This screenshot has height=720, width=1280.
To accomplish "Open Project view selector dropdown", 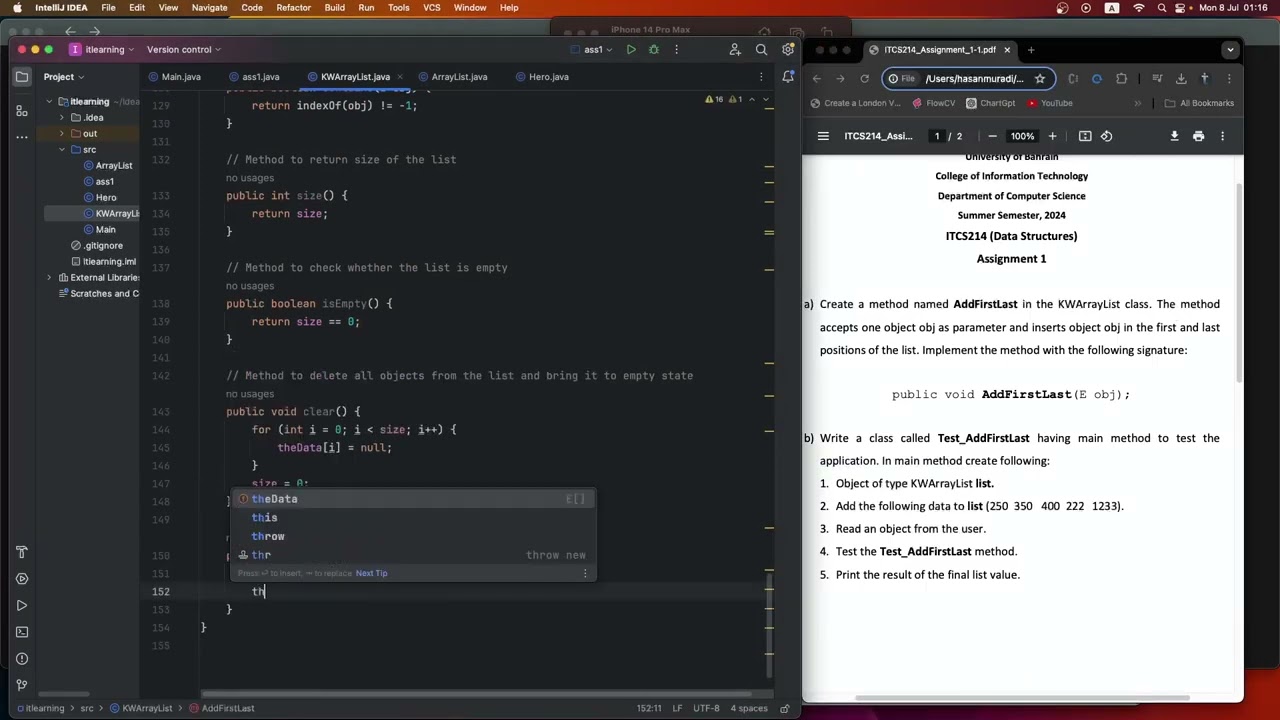I will point(64,77).
